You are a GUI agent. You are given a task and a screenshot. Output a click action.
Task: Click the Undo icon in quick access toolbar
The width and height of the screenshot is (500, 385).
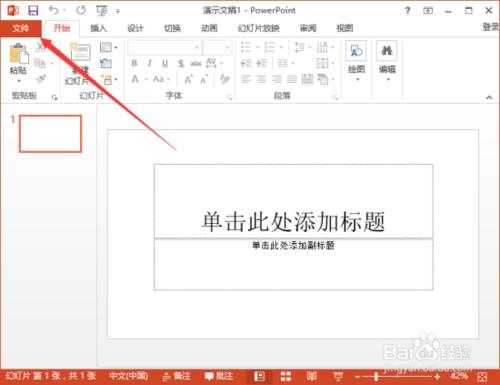[53, 11]
